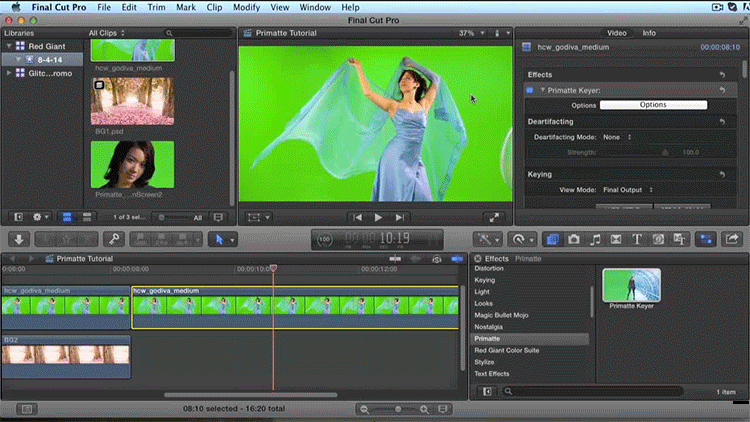Click the timeline zoom slider
Viewport: 750px width, 422px height.
[399, 409]
